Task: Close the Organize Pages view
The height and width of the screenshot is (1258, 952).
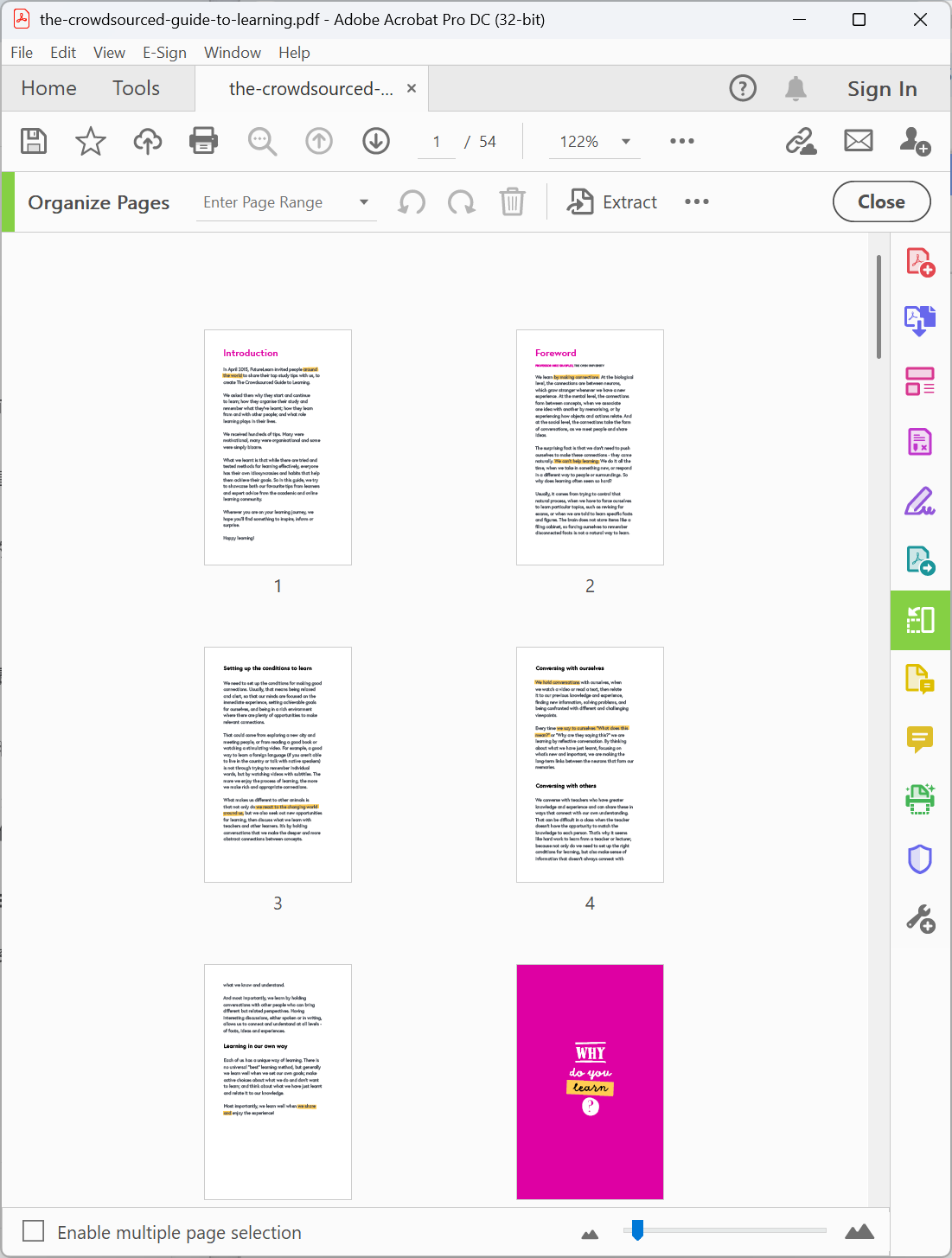Action: click(881, 201)
